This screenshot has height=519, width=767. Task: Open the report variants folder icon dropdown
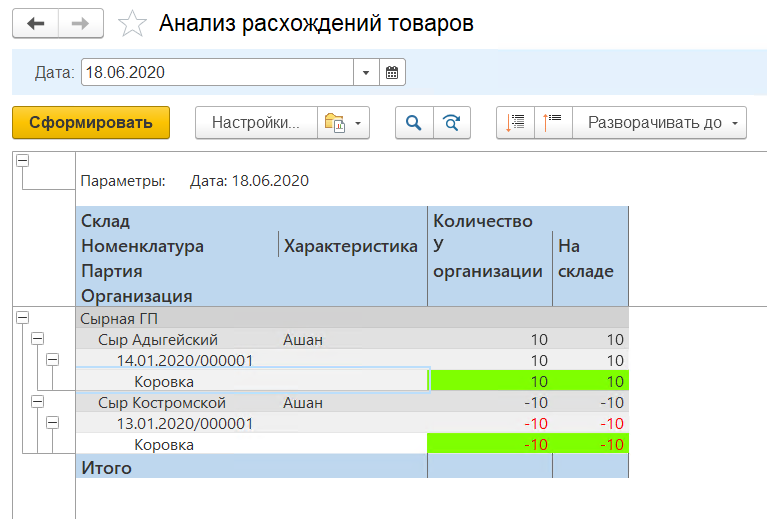point(343,123)
